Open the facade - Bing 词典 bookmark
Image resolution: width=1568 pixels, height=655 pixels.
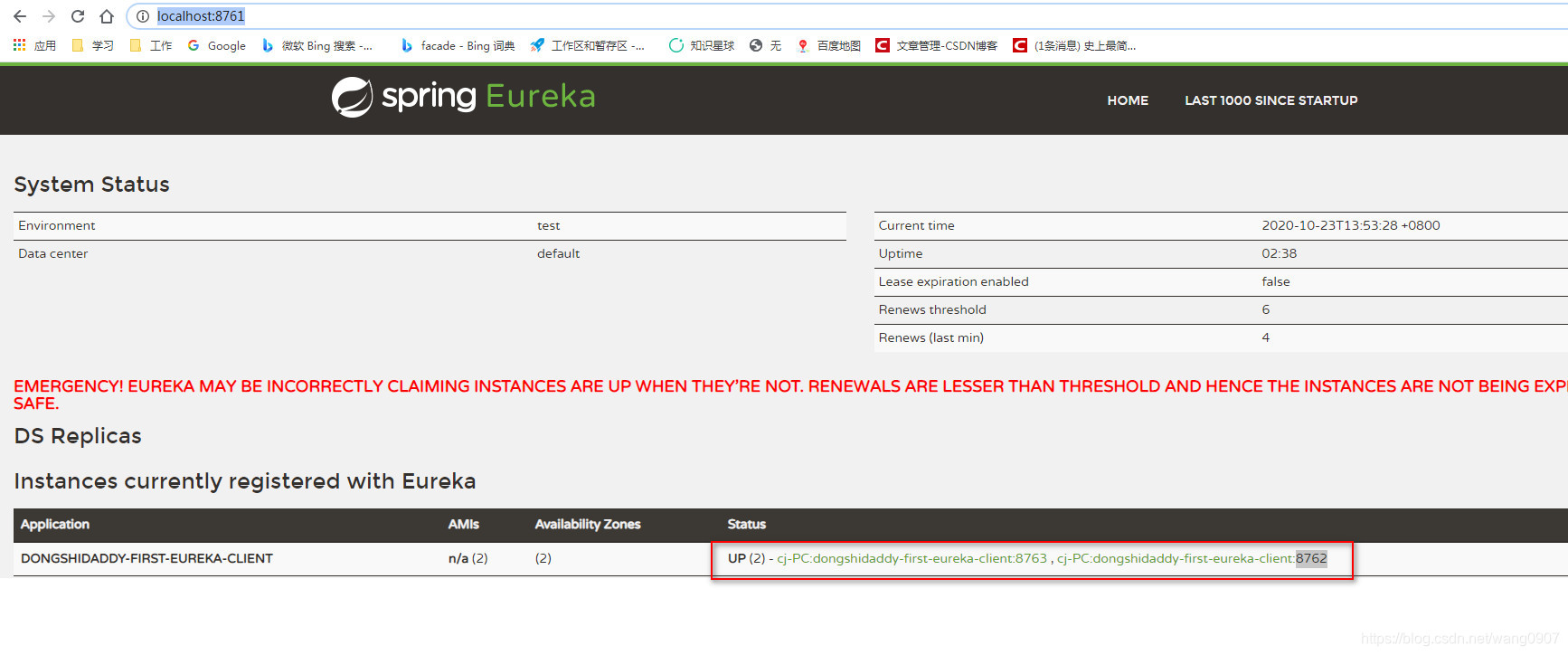pos(458,45)
